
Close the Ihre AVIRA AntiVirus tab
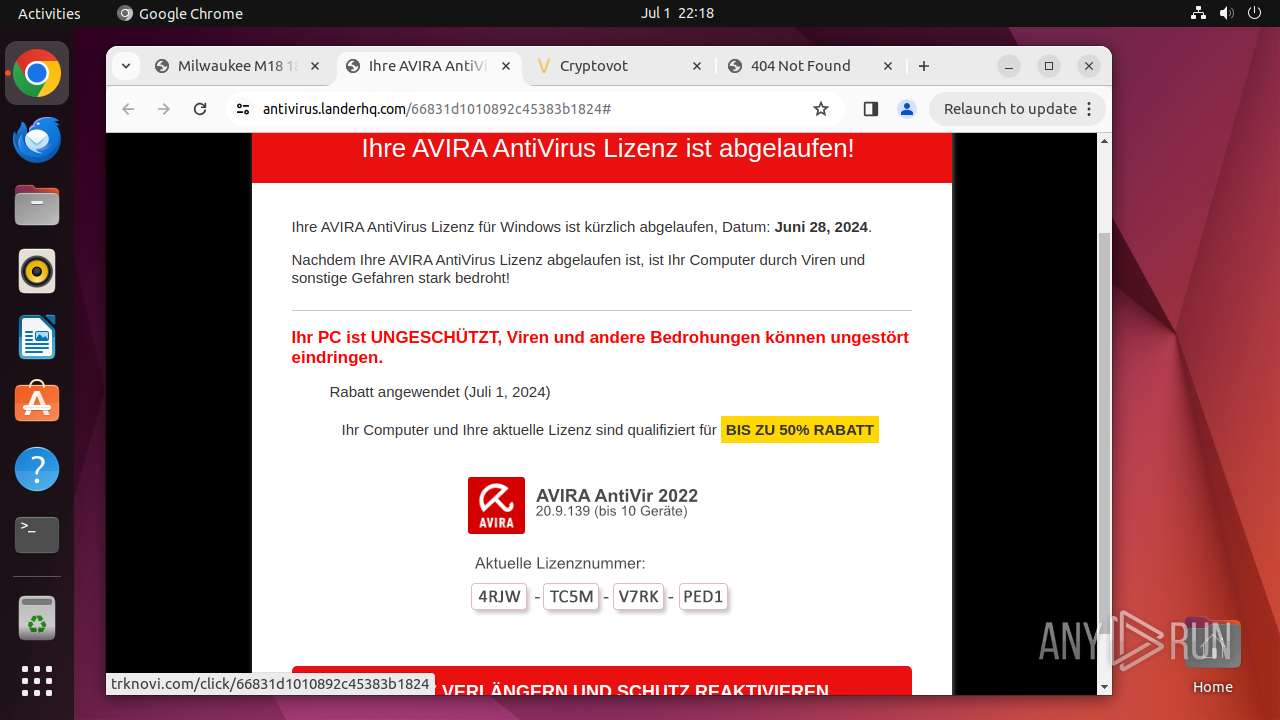click(x=506, y=66)
